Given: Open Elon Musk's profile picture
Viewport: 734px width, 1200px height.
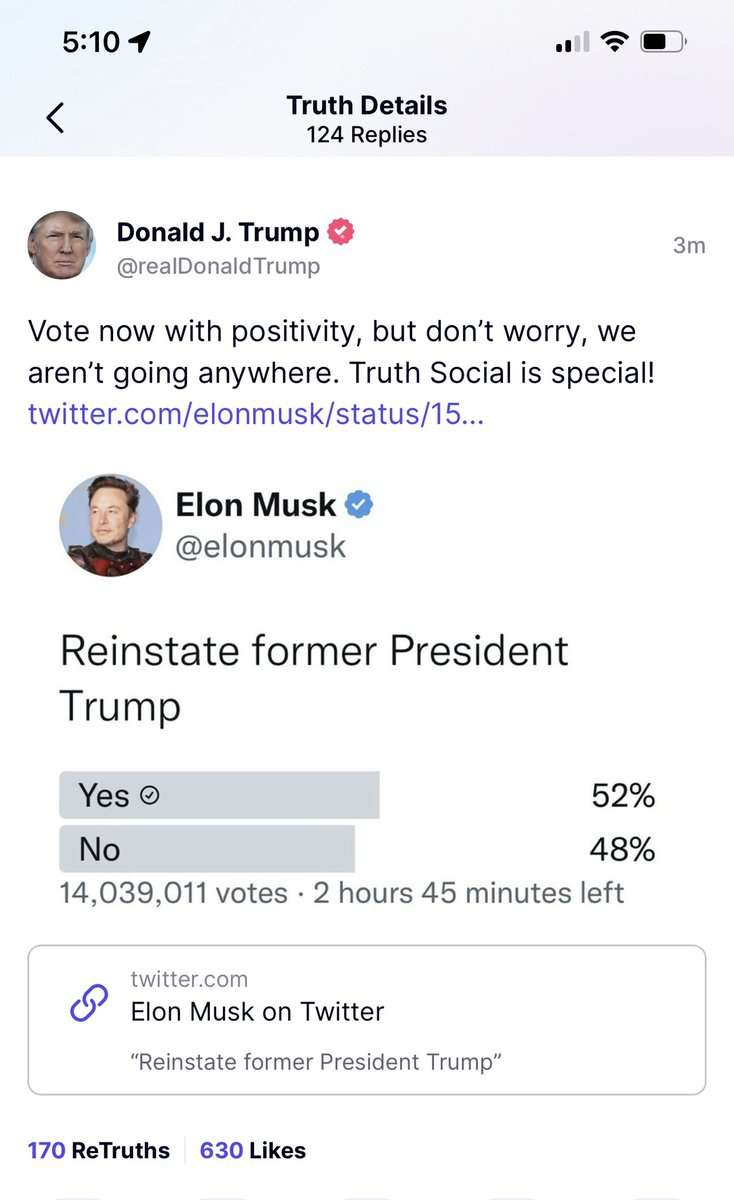Looking at the screenshot, I should (111, 525).
